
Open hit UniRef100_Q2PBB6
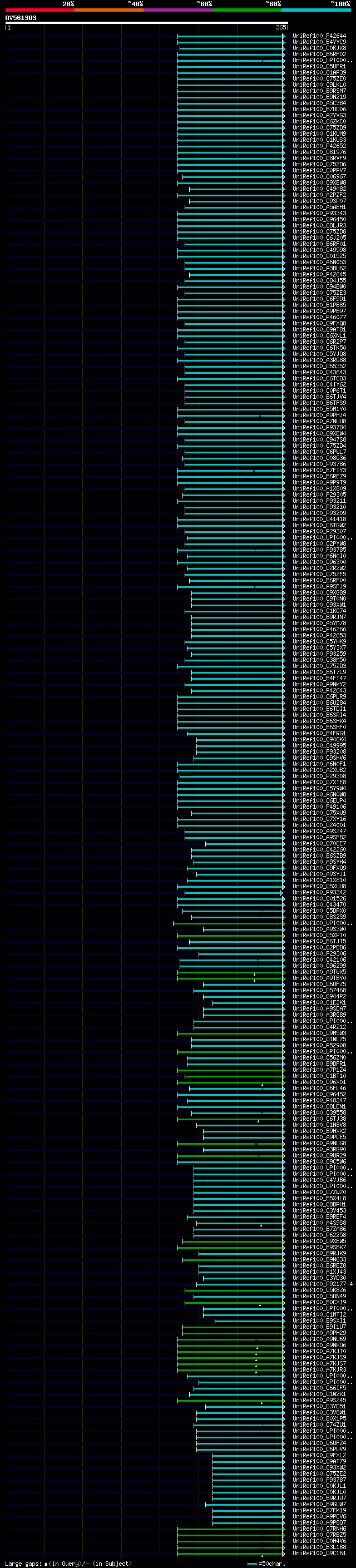(319, 948)
